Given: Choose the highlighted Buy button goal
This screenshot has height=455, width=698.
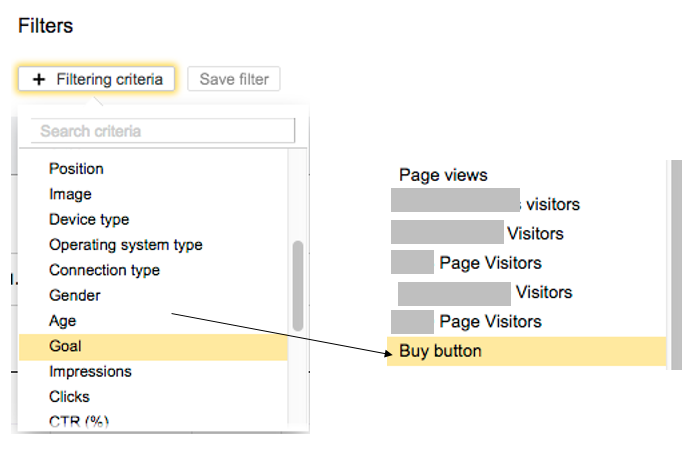Looking at the screenshot, I should point(440,351).
